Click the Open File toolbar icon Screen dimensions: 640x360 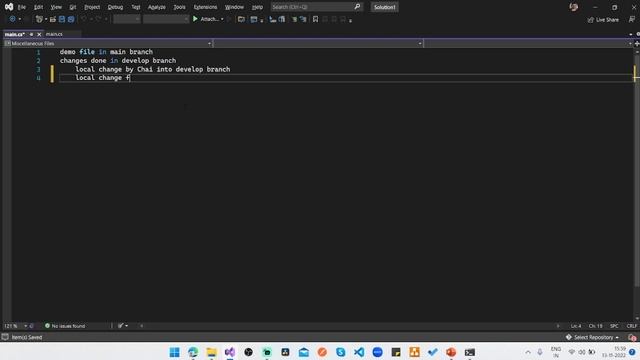53,19
